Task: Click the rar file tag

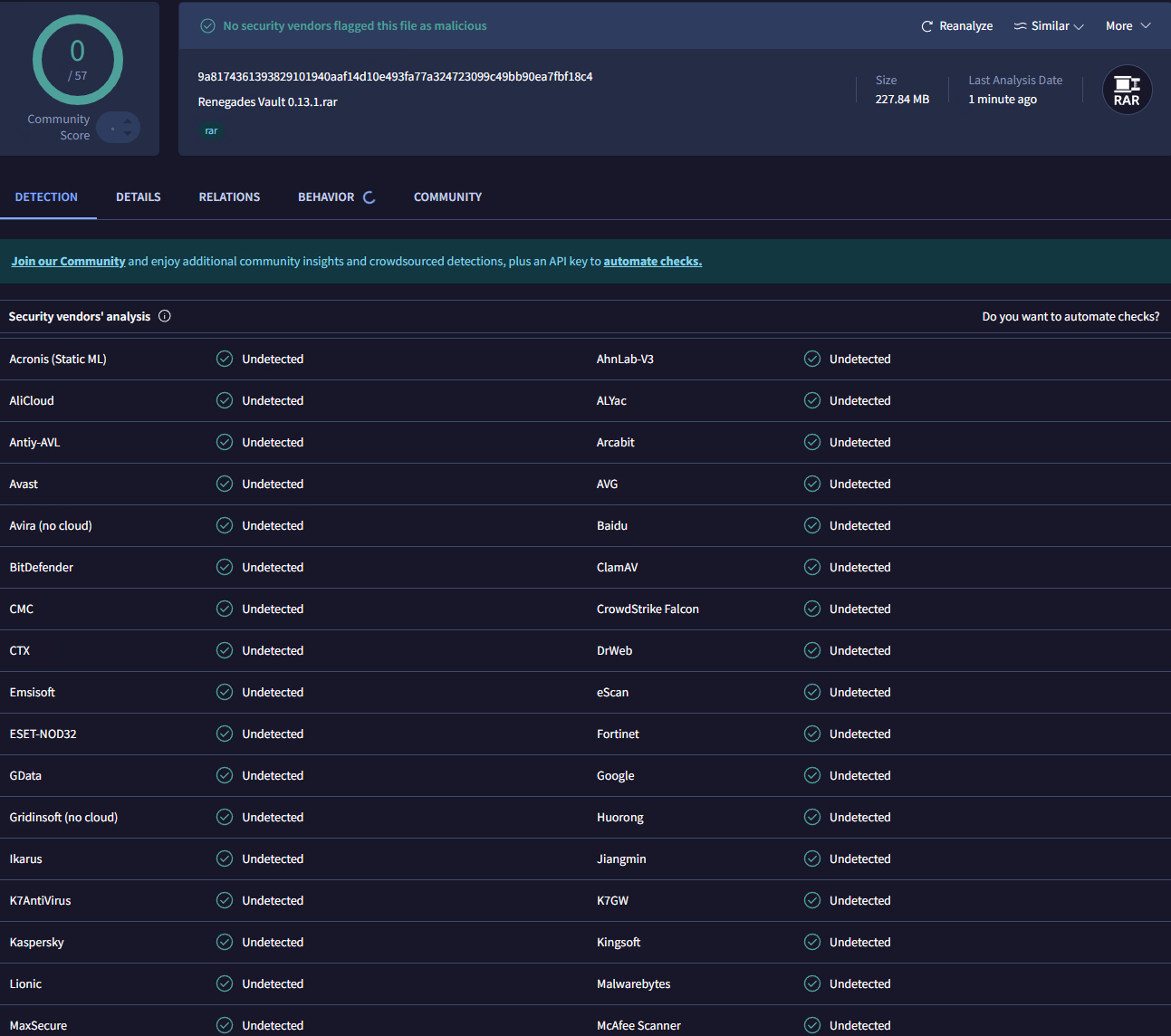Action: click(211, 131)
